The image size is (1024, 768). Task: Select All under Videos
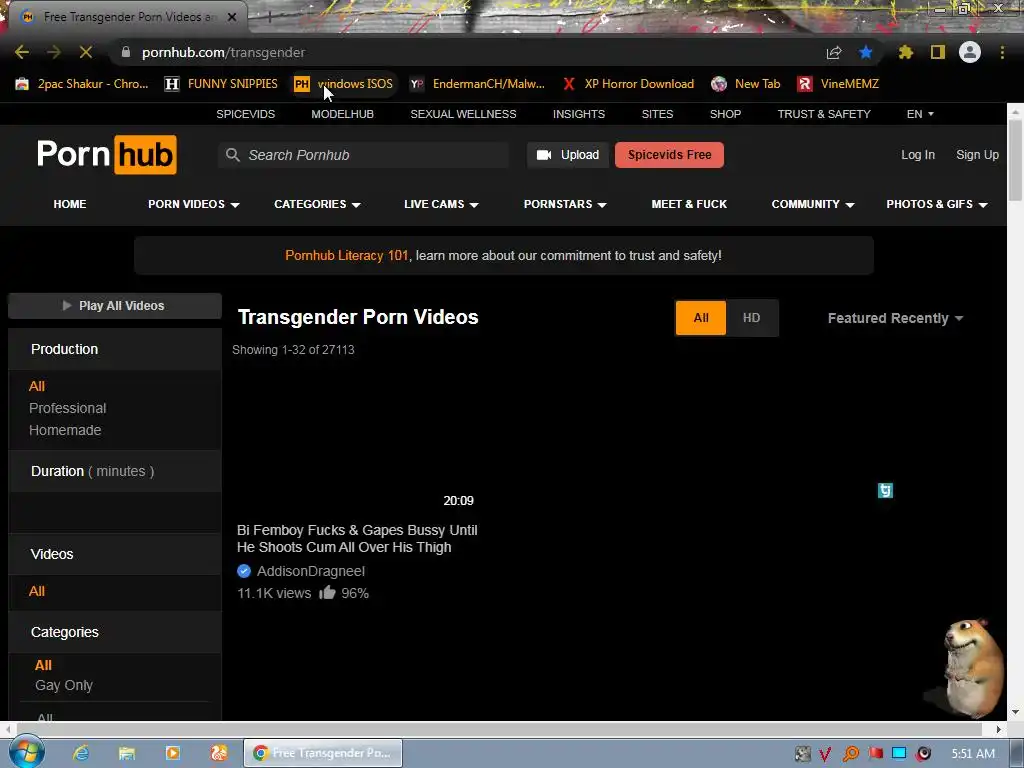[x=37, y=591]
